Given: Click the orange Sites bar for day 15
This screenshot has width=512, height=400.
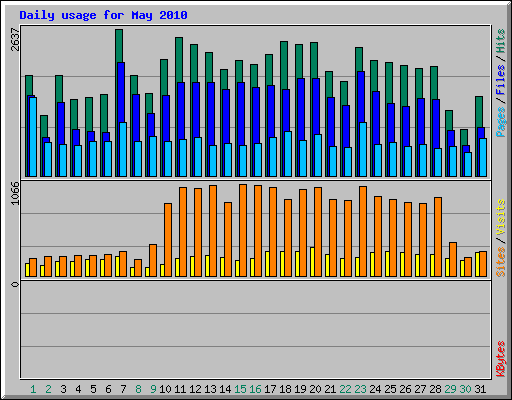Looking at the screenshot, I should pos(243,230).
